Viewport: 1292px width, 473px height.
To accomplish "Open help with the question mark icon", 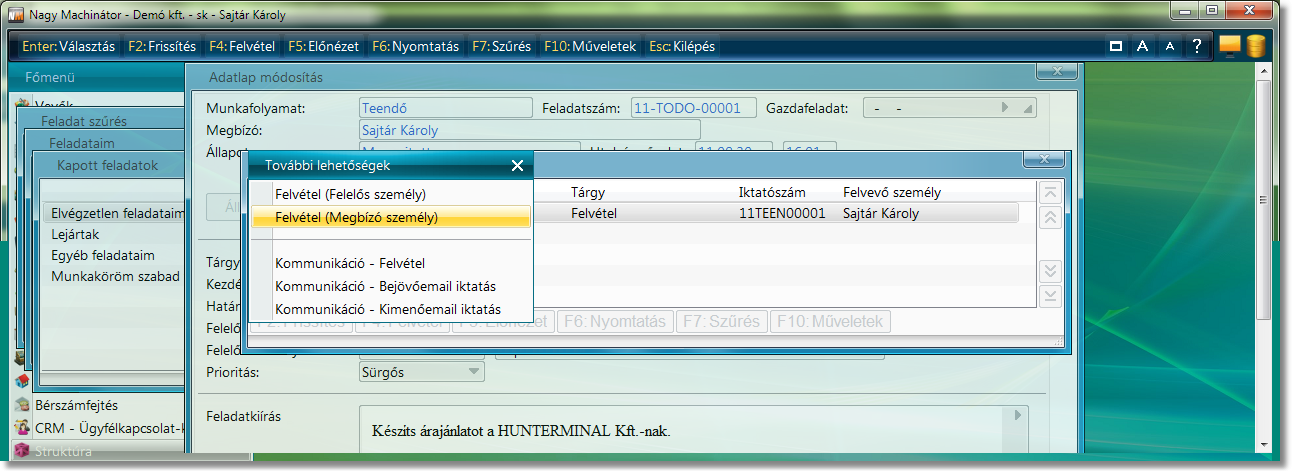I will [1196, 46].
